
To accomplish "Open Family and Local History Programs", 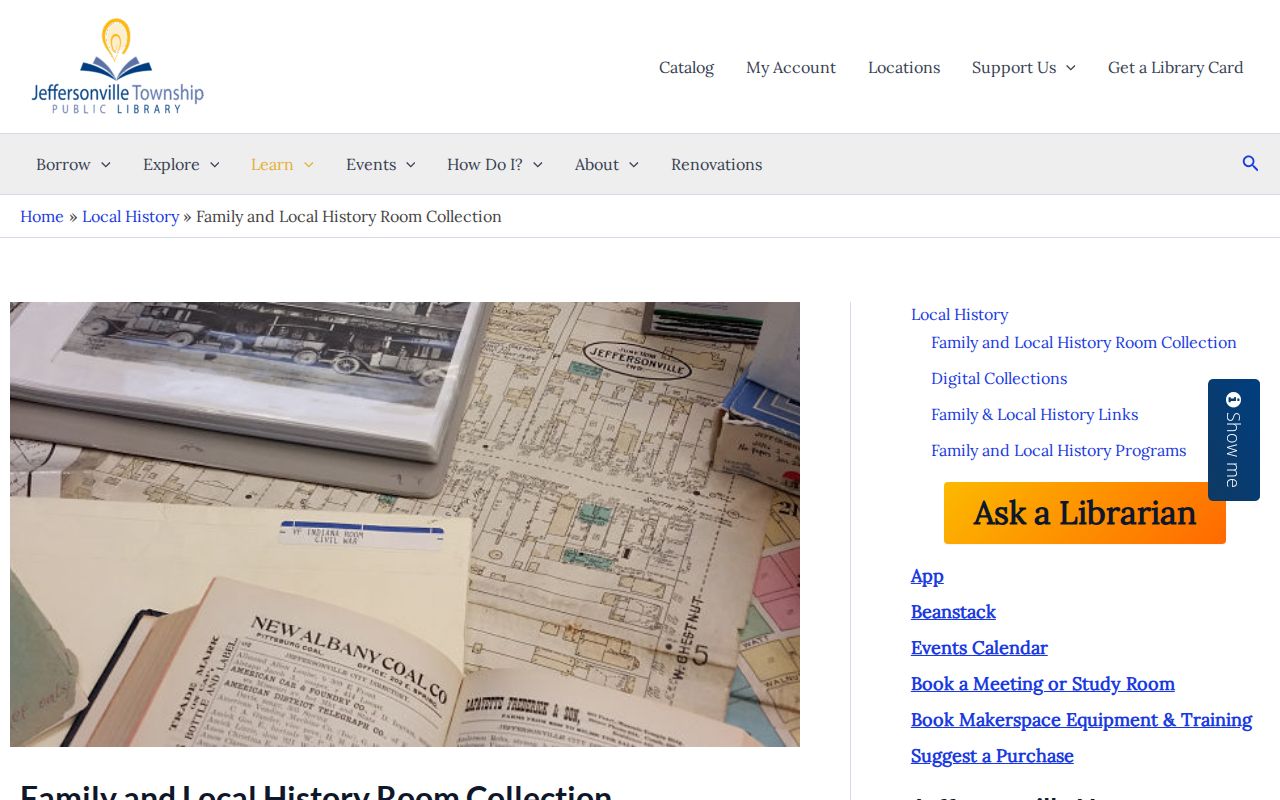I will click(x=1058, y=450).
